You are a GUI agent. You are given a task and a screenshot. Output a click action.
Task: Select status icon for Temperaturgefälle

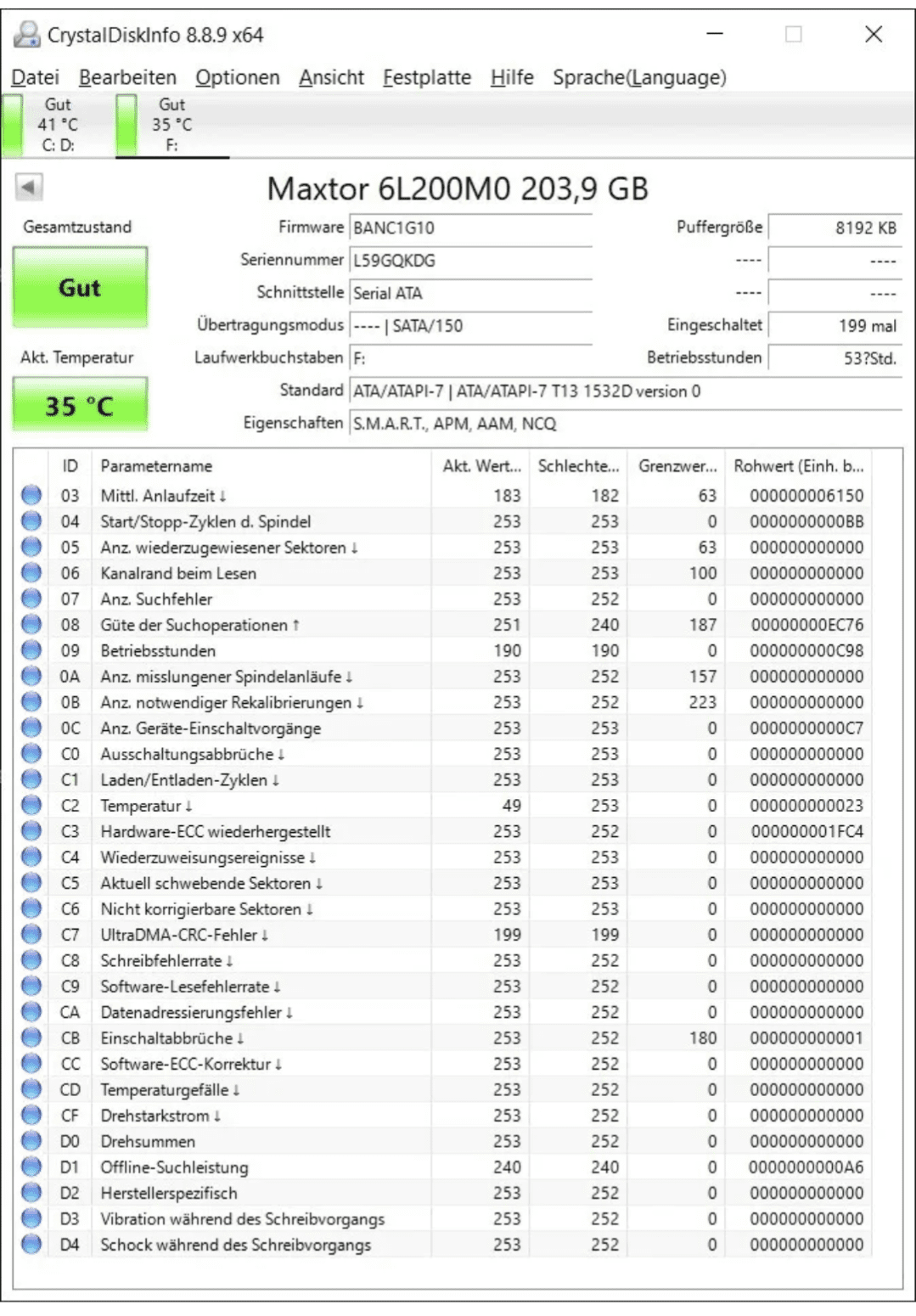[31, 1089]
